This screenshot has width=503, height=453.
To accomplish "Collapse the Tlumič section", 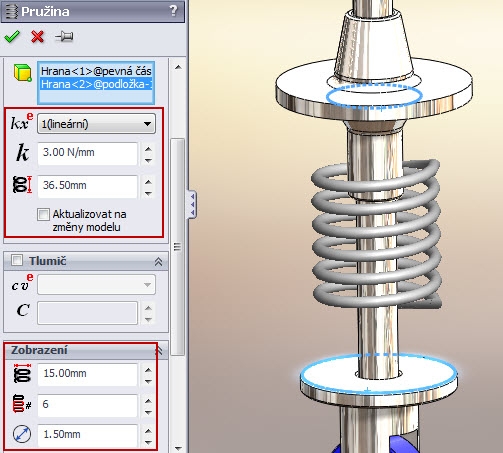I will [159, 261].
